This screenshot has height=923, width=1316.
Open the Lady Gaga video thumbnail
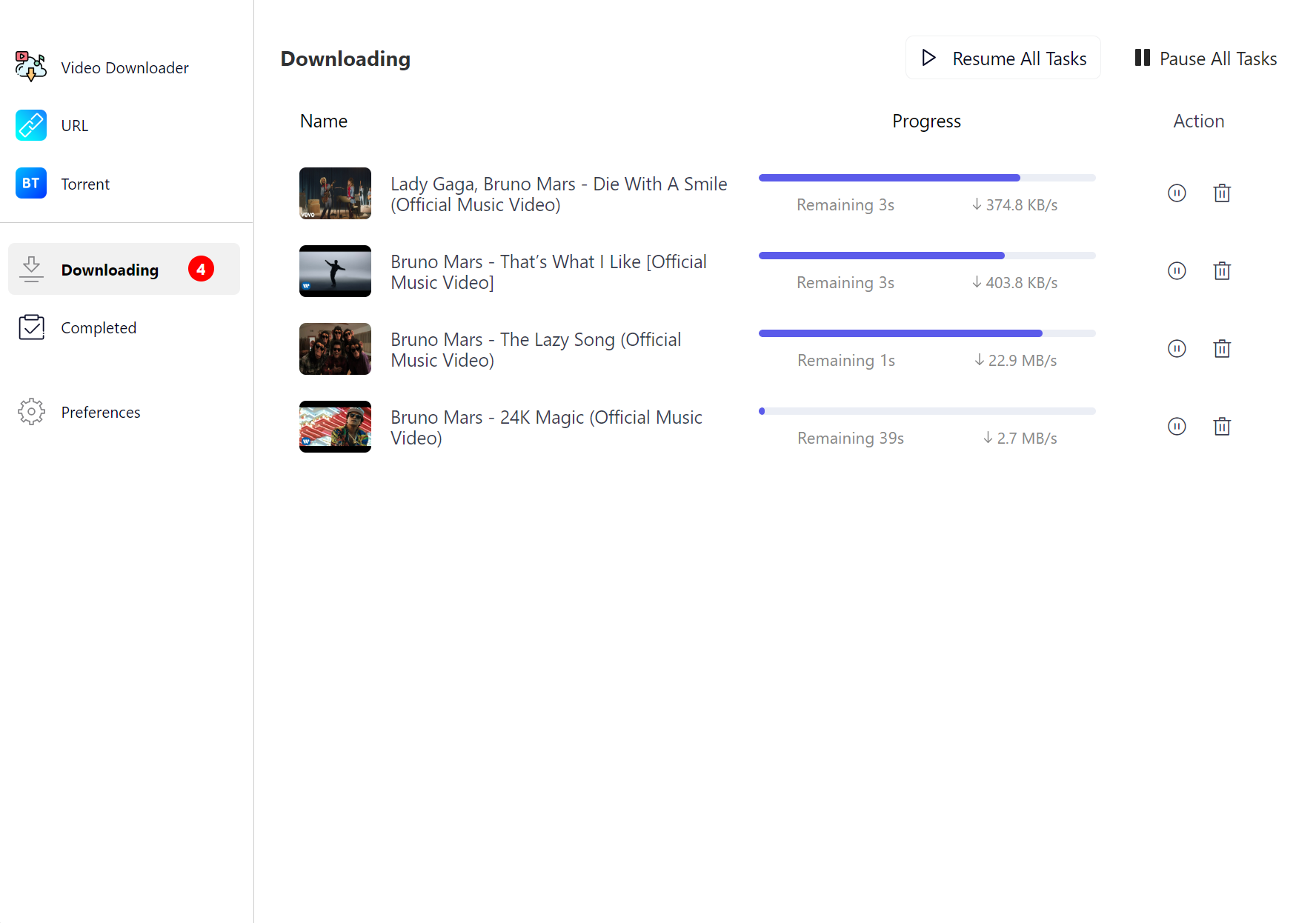point(335,193)
